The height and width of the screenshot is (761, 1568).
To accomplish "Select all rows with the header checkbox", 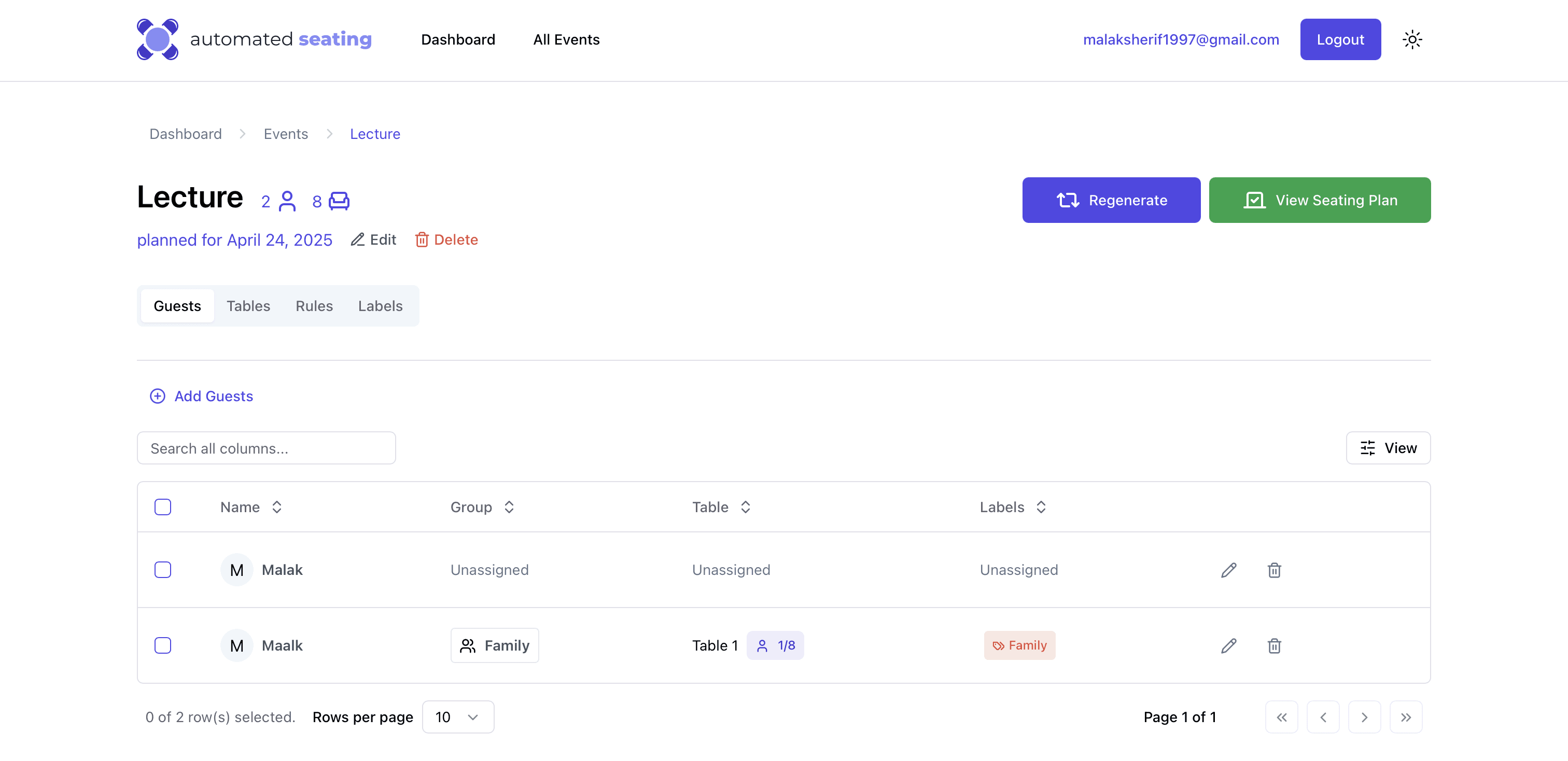I will [x=162, y=506].
